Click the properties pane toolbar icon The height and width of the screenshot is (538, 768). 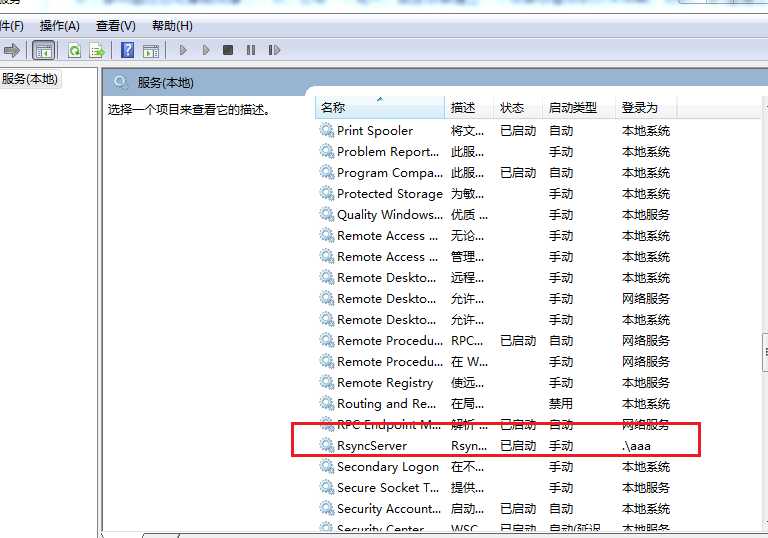pos(151,50)
